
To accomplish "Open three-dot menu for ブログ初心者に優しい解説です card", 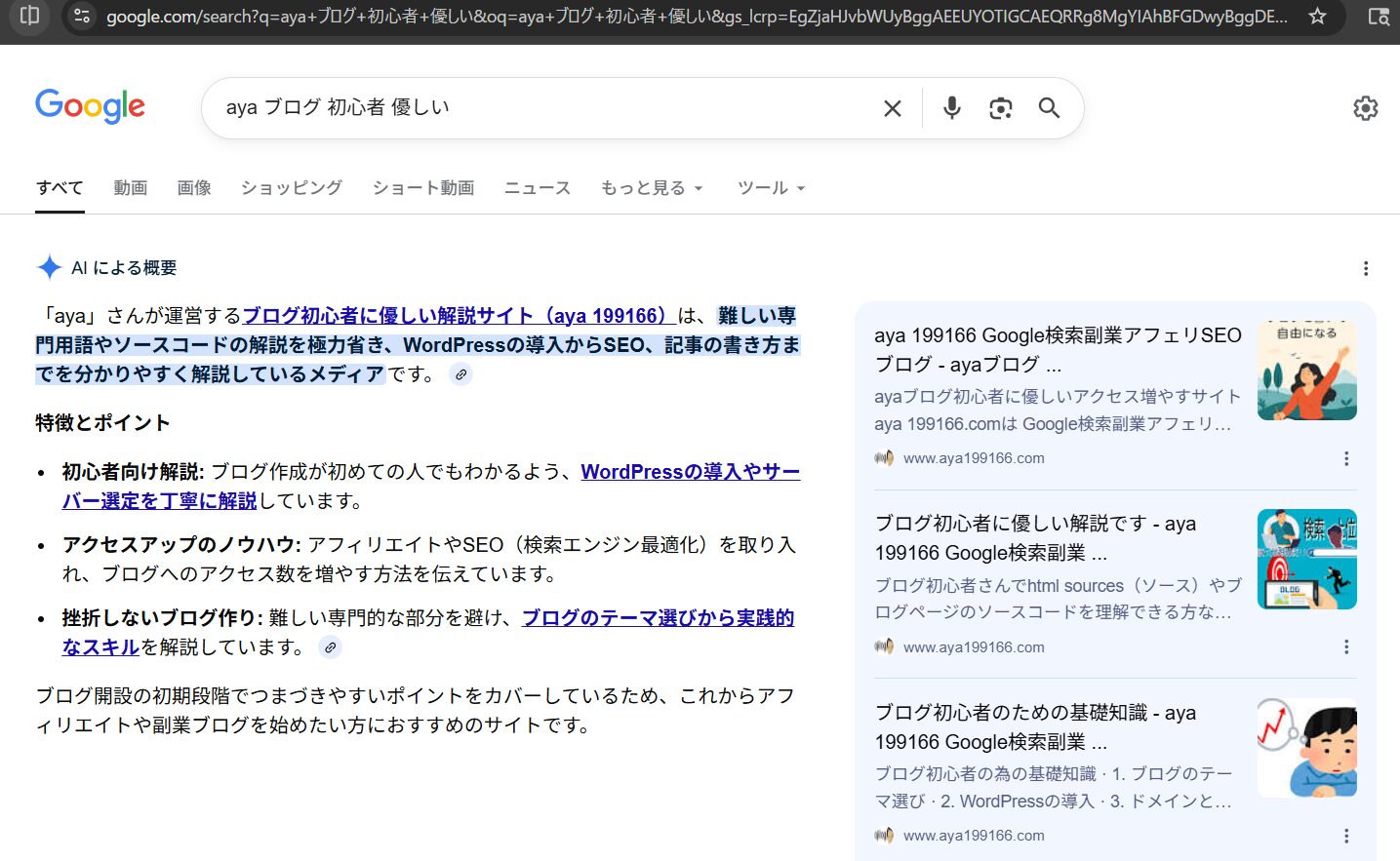I will point(1346,647).
